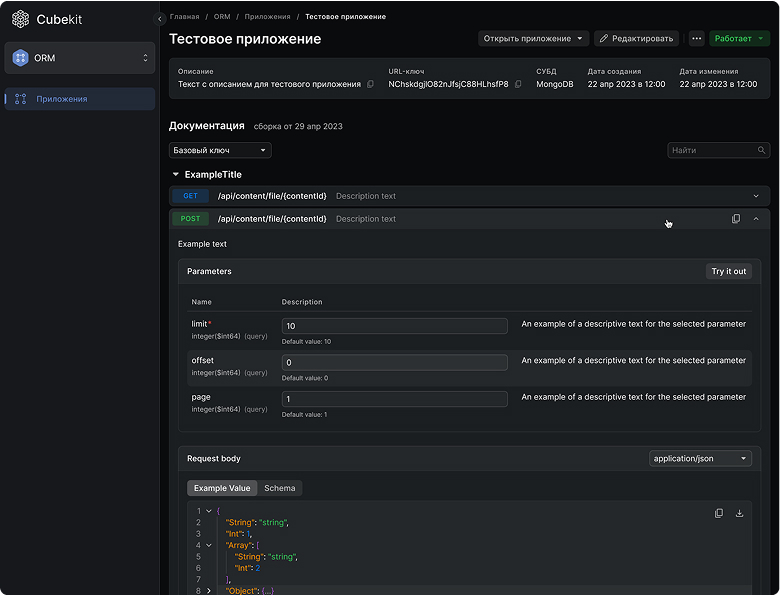This screenshot has height=596, width=780.
Task: Copy the URL-key with the copy icon
Action: point(518,85)
